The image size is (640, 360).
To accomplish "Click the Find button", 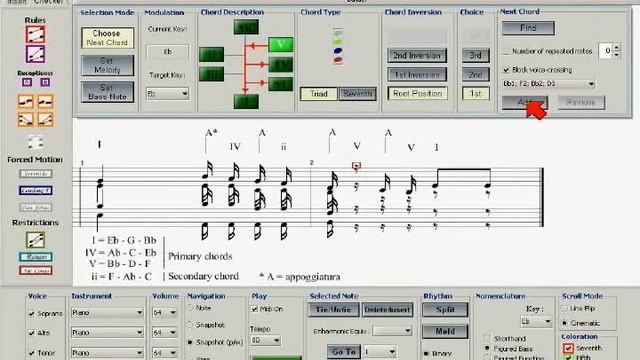I will coord(528,28).
